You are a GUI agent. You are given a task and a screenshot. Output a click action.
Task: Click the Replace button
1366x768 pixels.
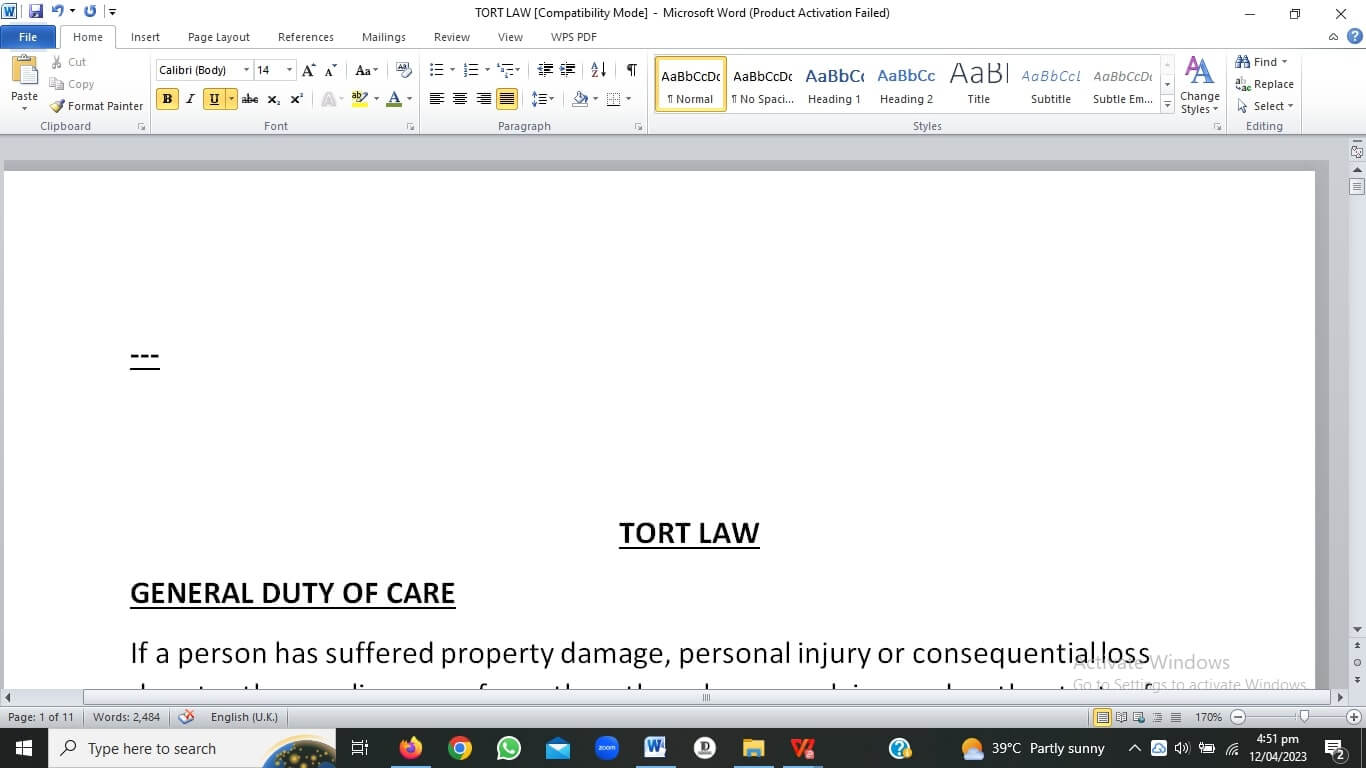pyautogui.click(x=1265, y=84)
